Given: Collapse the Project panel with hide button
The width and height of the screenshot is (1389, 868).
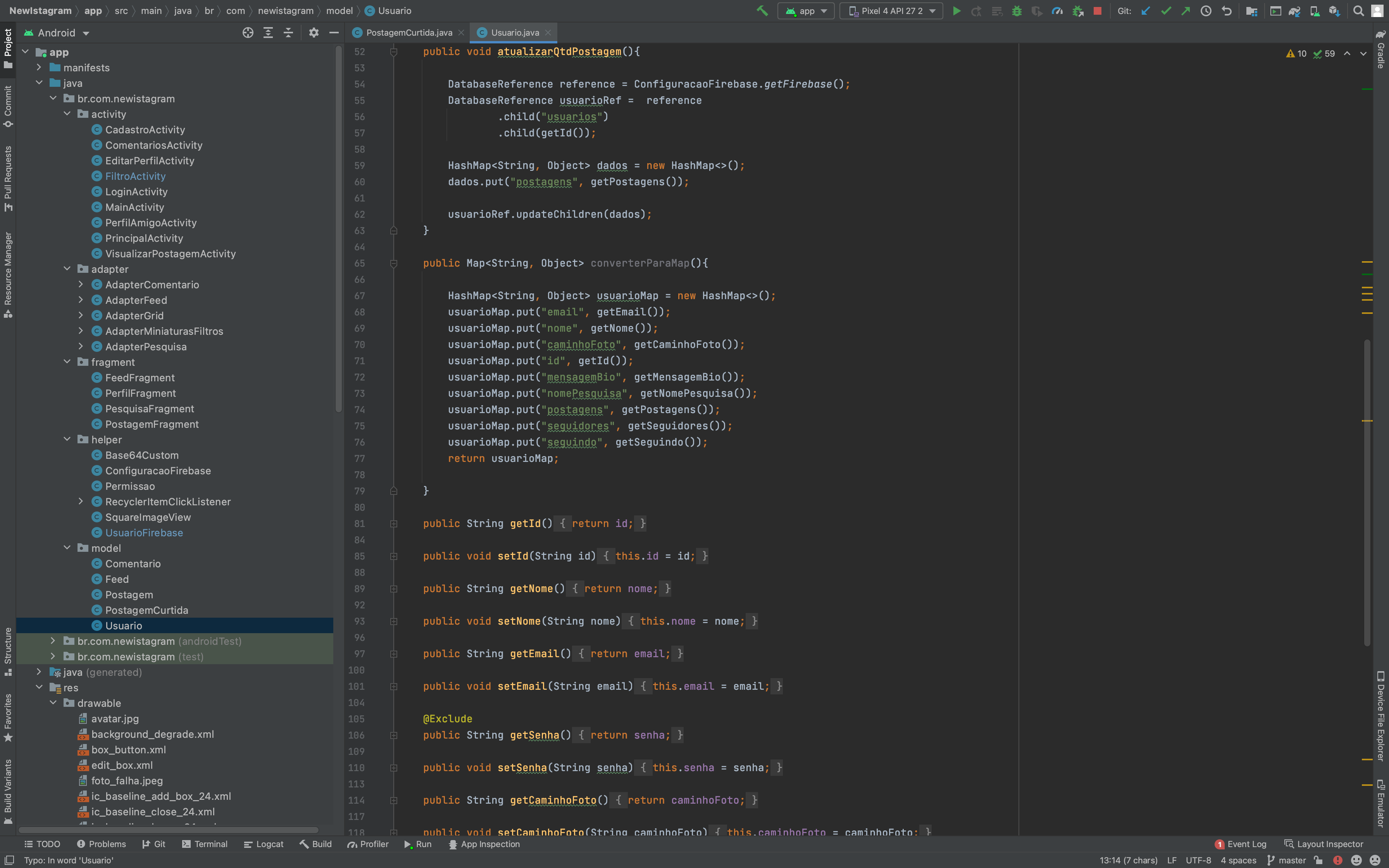Looking at the screenshot, I should tap(333, 33).
